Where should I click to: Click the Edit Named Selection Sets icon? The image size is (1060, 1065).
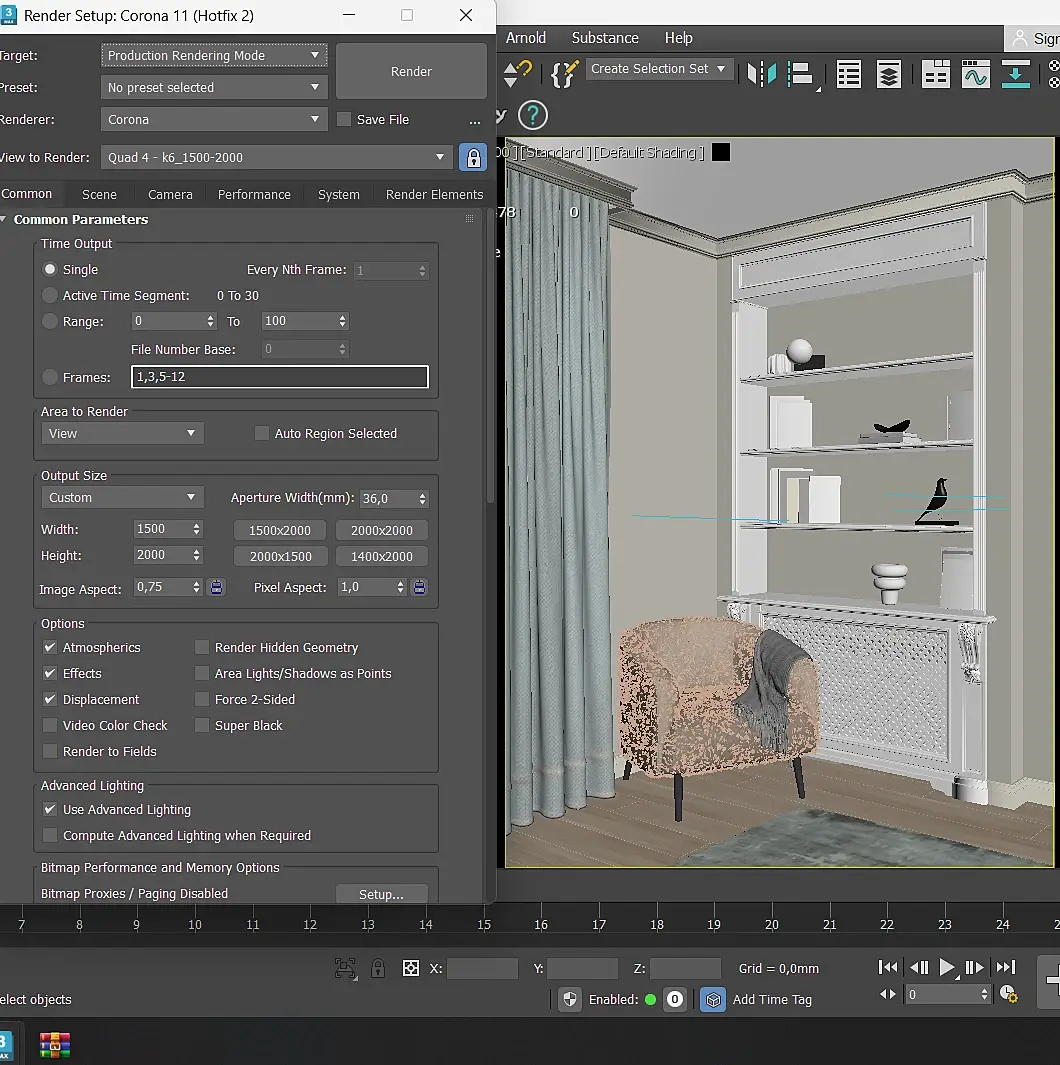coord(567,74)
